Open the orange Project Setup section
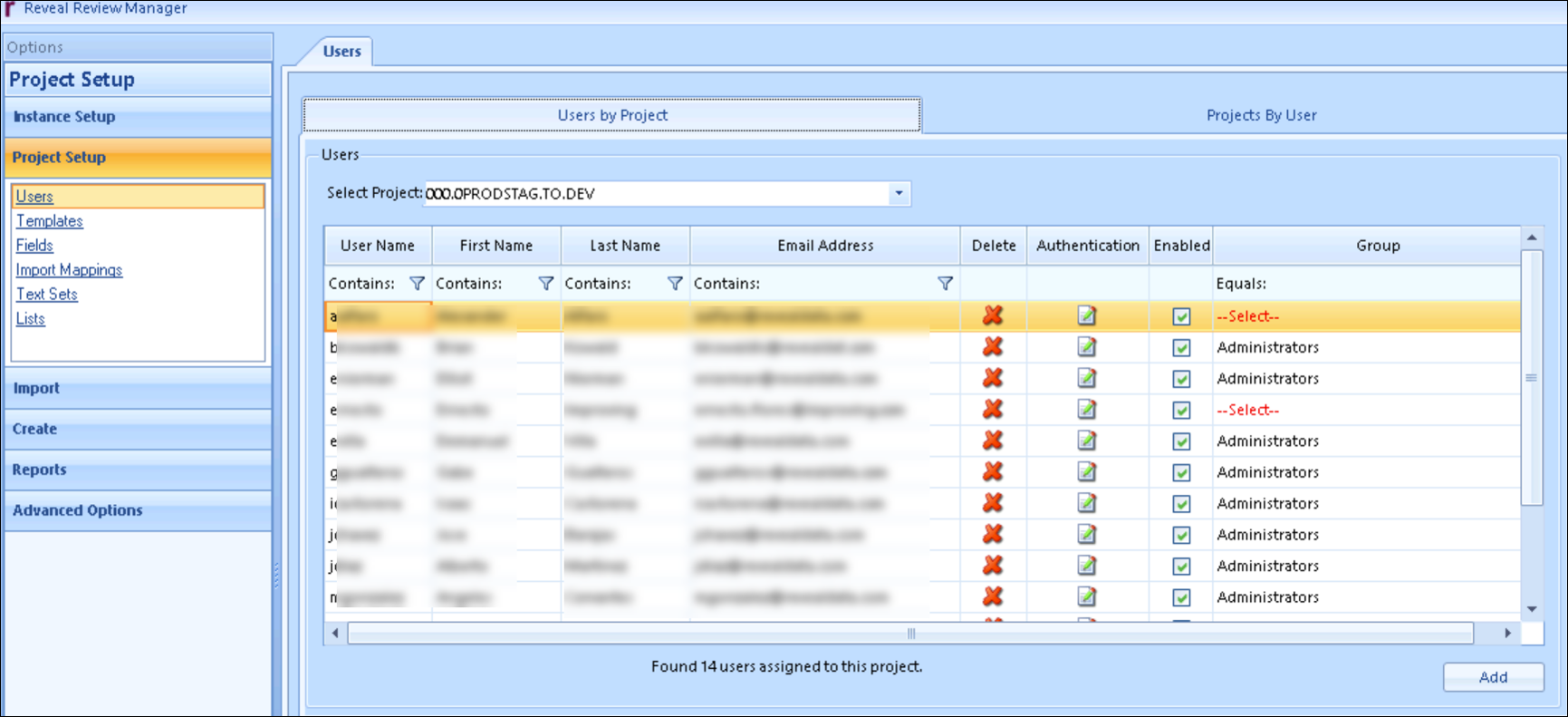This screenshot has height=717, width=1568. tap(138, 158)
